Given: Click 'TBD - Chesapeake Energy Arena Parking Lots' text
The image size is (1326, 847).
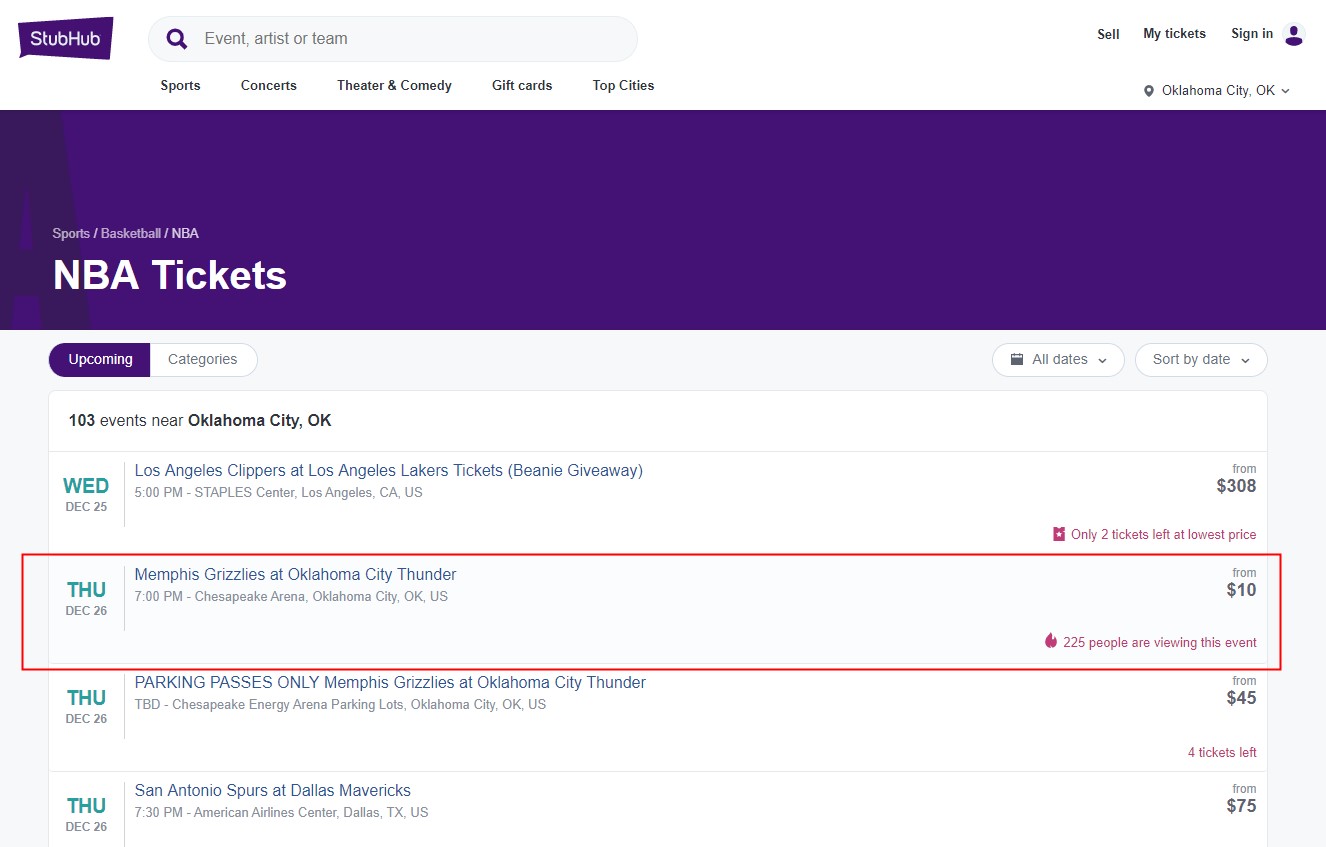Looking at the screenshot, I should pyautogui.click(x=341, y=705).
